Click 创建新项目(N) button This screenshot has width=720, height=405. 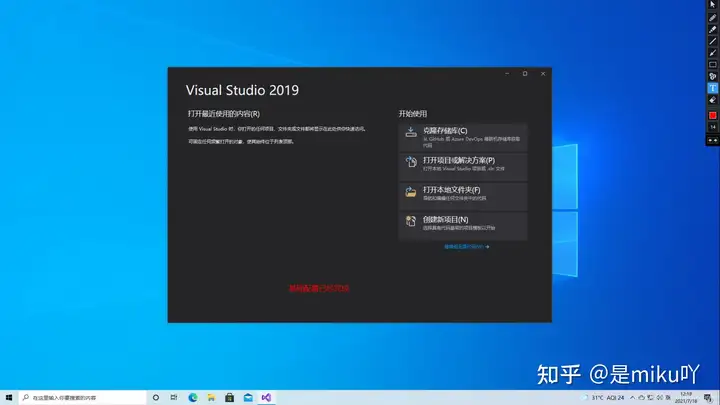(x=463, y=226)
